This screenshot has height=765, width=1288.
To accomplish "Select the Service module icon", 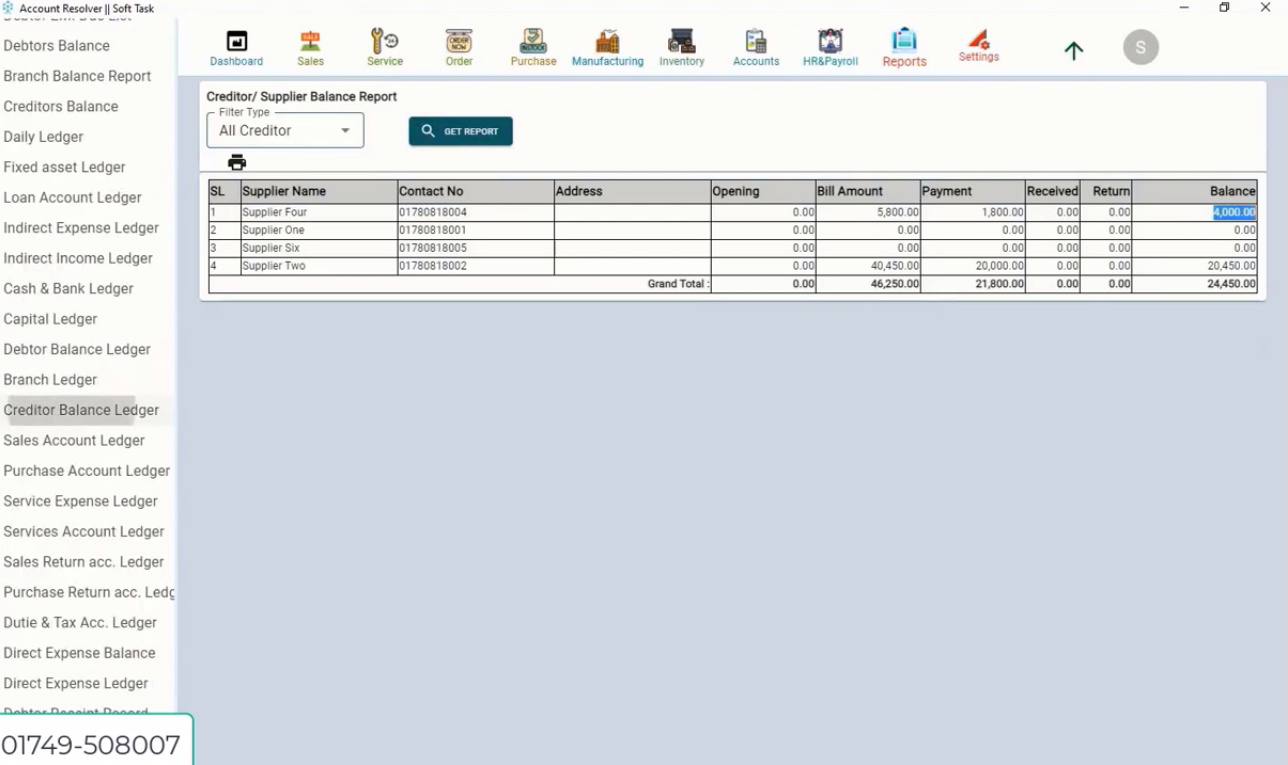I will (x=384, y=45).
